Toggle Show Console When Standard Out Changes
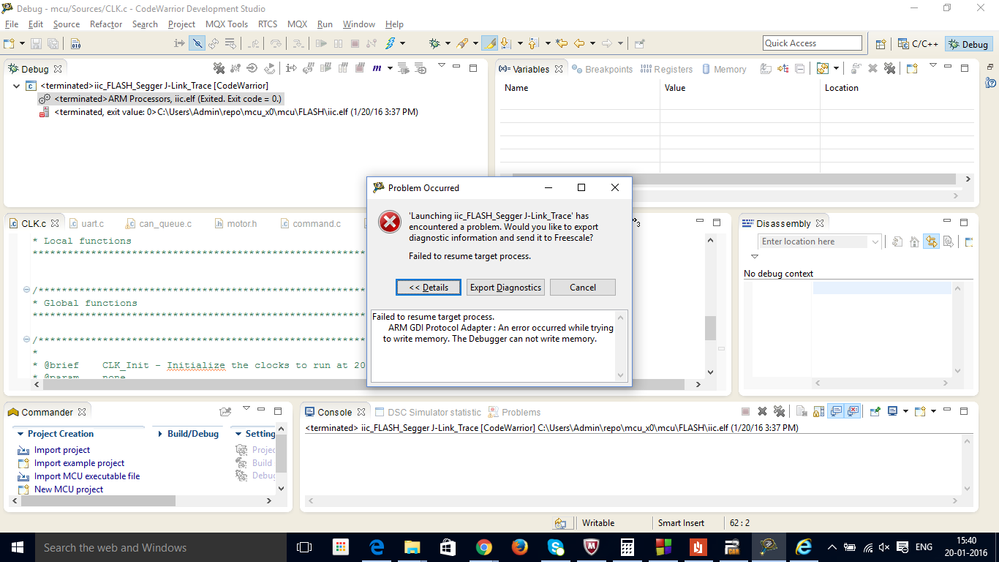 (x=836, y=412)
